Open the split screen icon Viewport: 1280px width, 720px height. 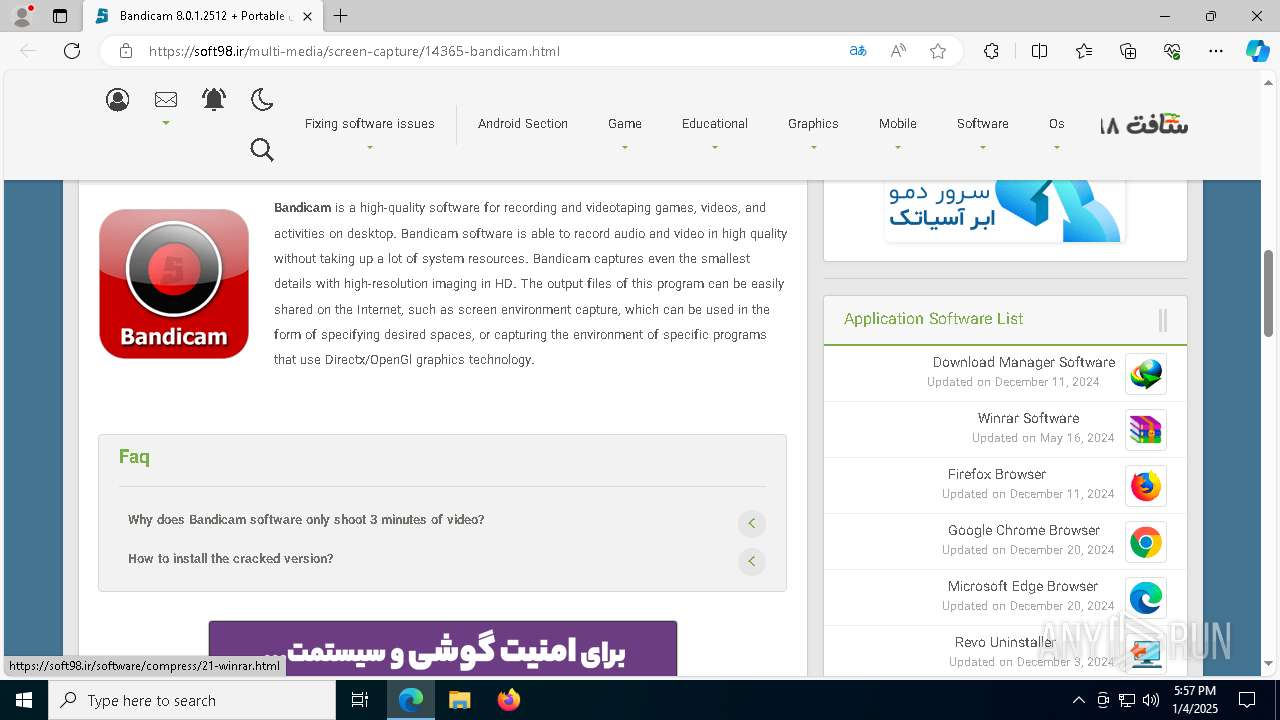pyautogui.click(x=1039, y=51)
